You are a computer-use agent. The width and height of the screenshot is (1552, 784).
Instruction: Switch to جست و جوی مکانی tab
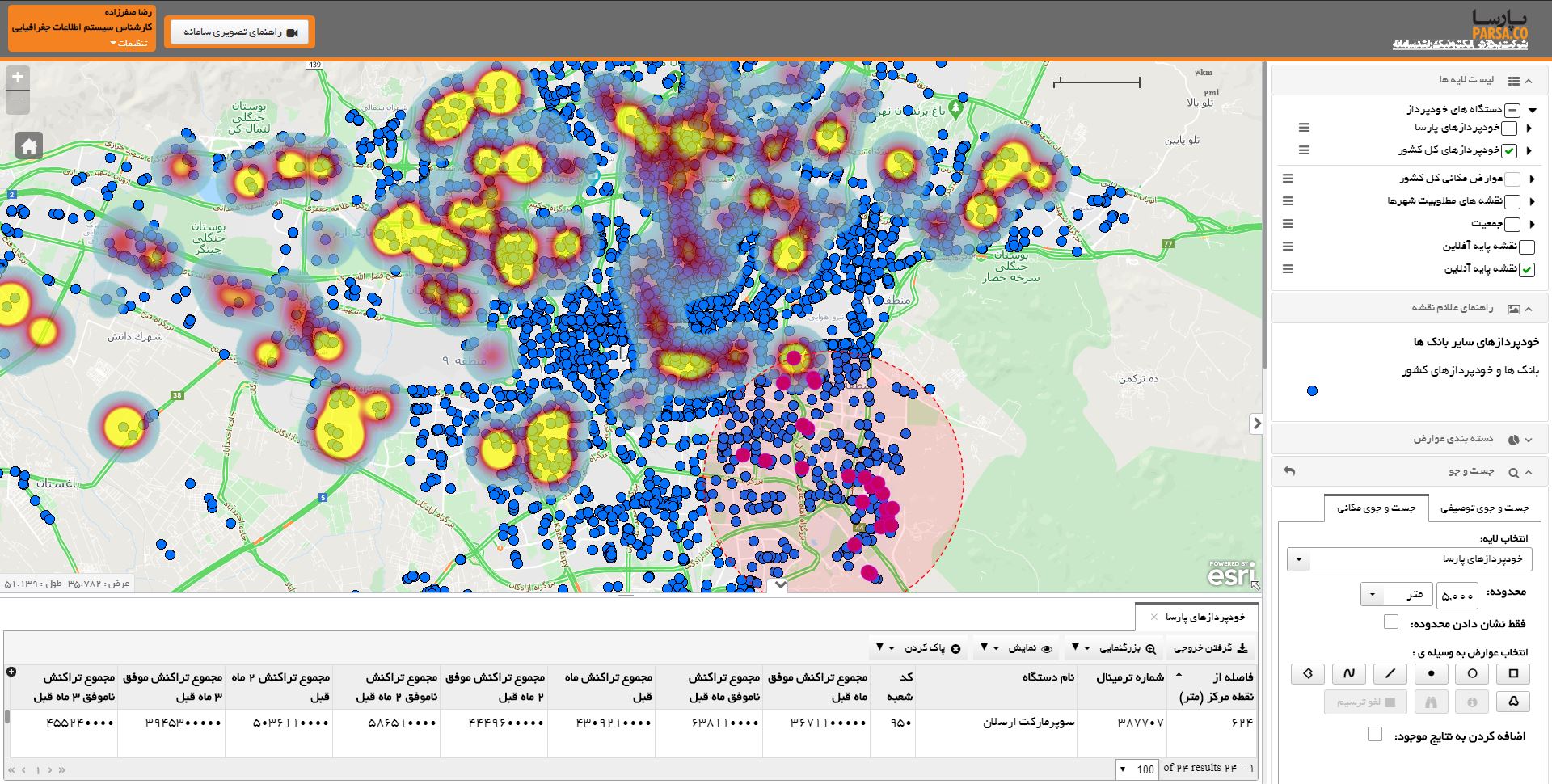[1377, 508]
